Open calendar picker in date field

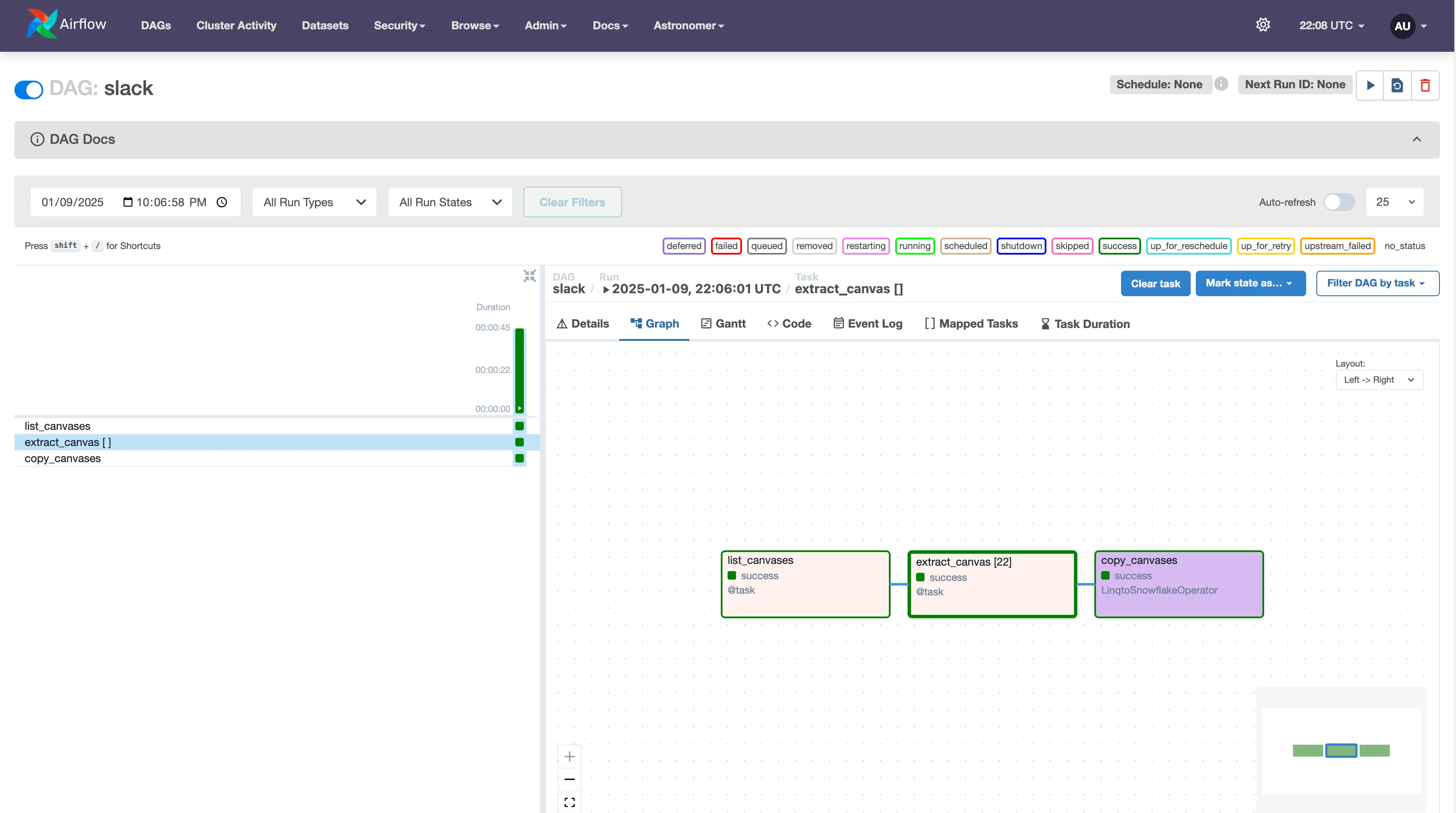[x=128, y=202]
